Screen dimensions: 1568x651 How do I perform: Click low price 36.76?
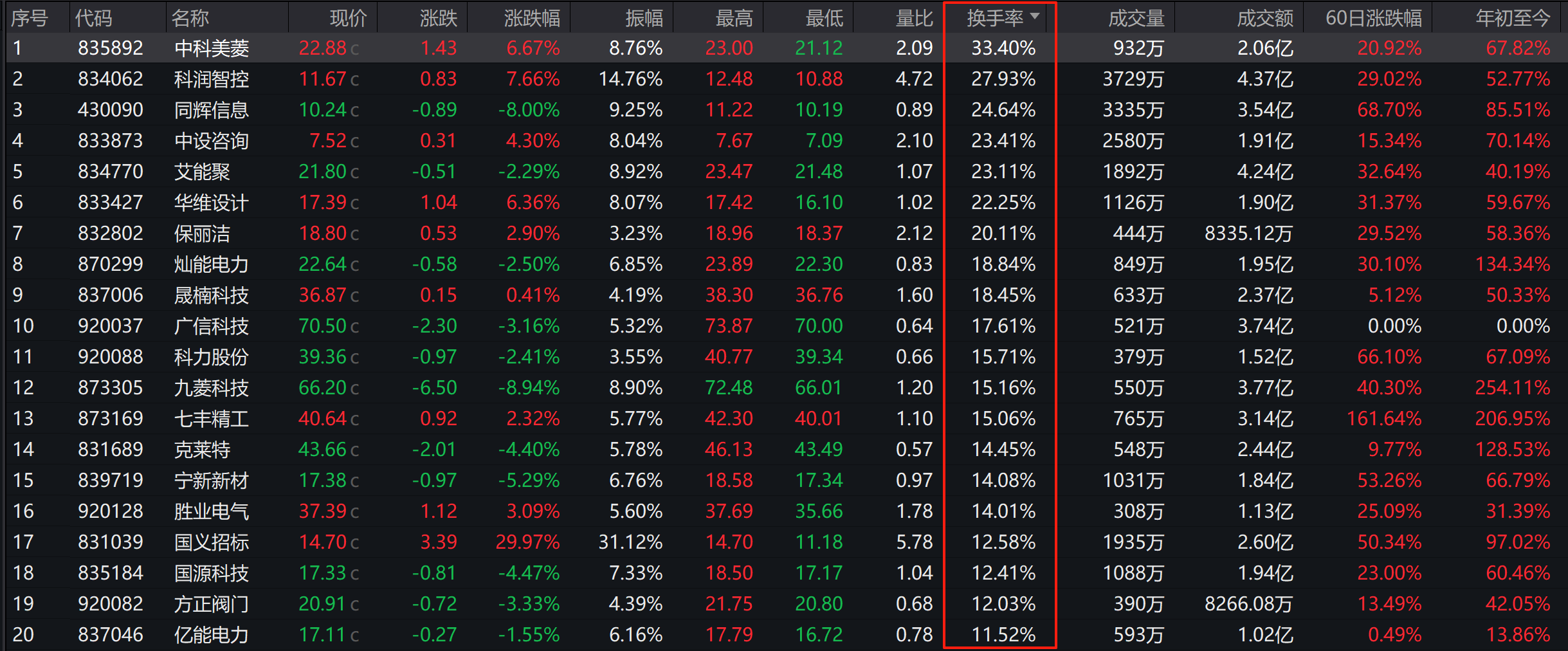(819, 295)
